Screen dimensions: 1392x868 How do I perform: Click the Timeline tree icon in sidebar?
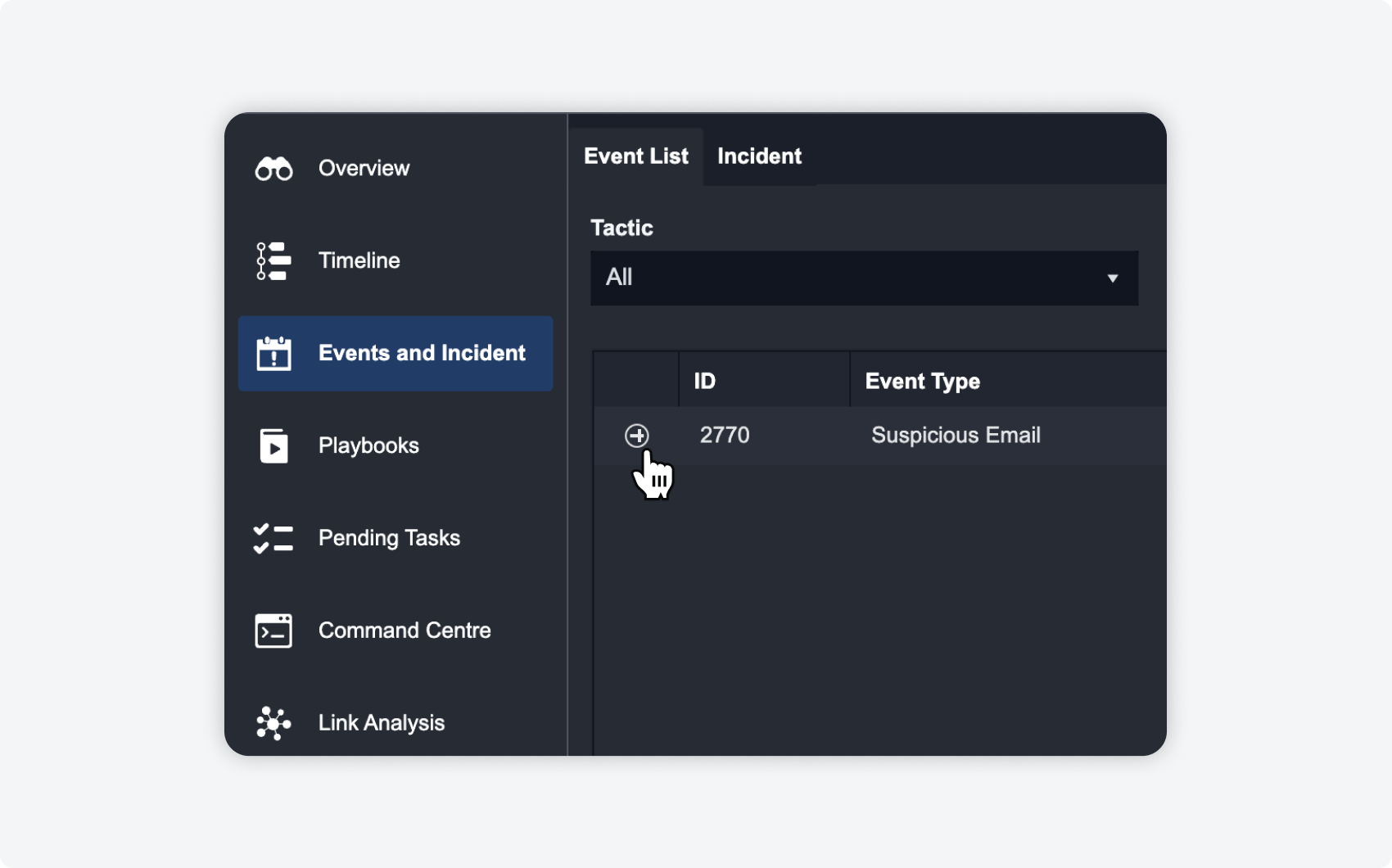tap(273, 261)
